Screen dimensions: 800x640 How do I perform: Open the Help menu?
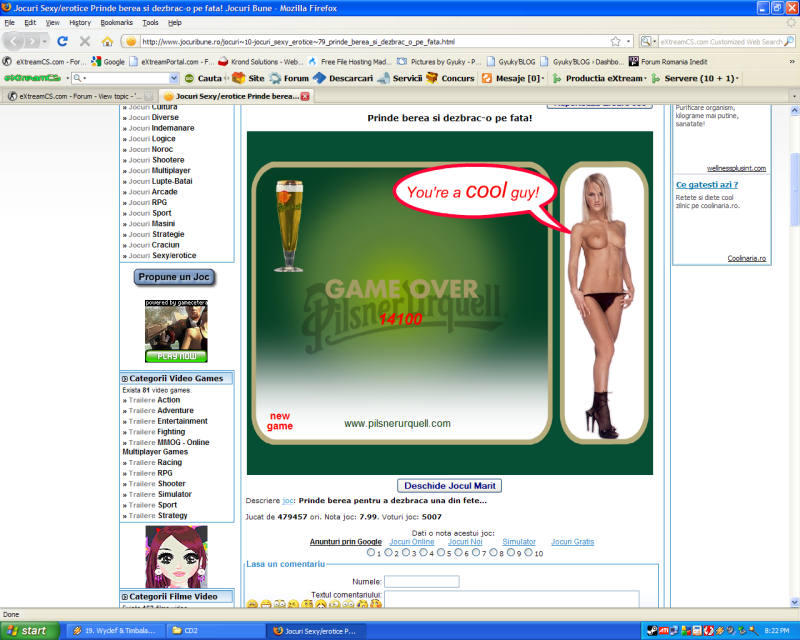(x=174, y=22)
